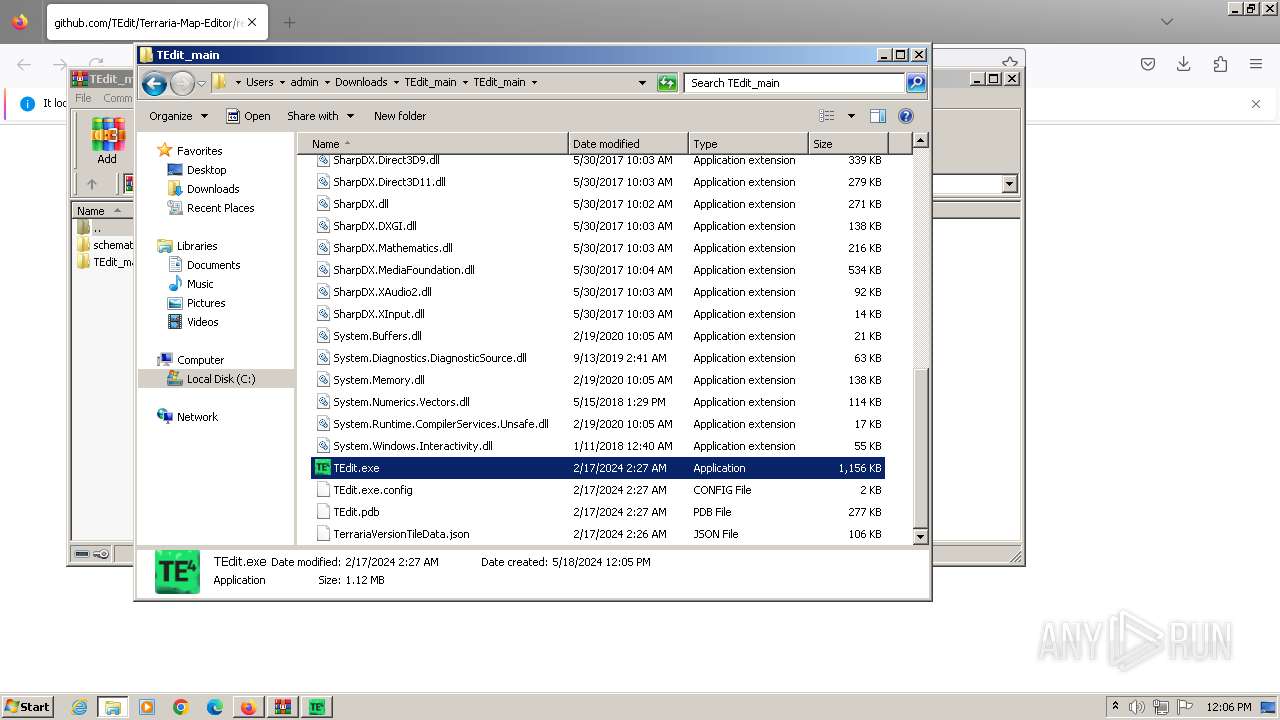This screenshot has height=720, width=1280.
Task: Sort by the Type column header
Action: point(748,144)
